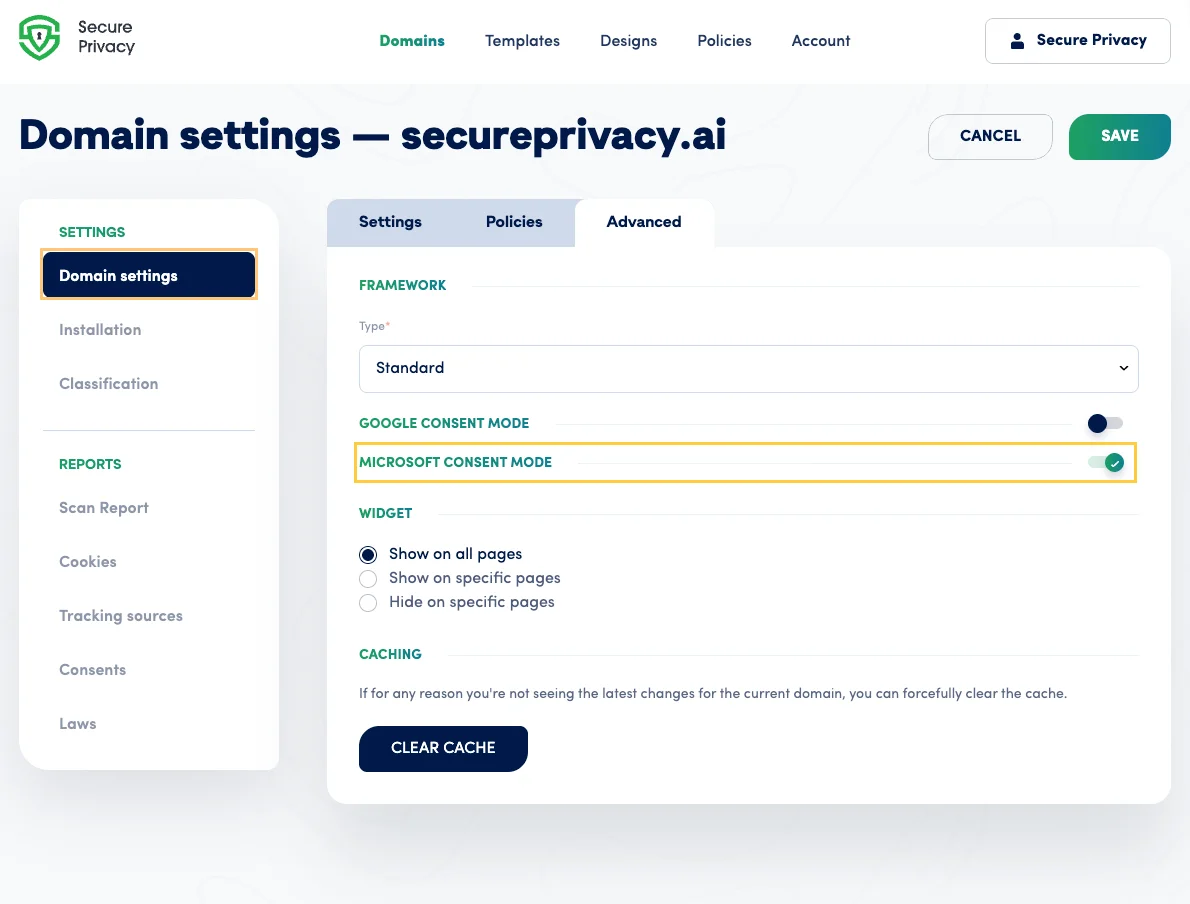Switch to the Policies tab
The height and width of the screenshot is (904, 1190).
[x=513, y=222]
